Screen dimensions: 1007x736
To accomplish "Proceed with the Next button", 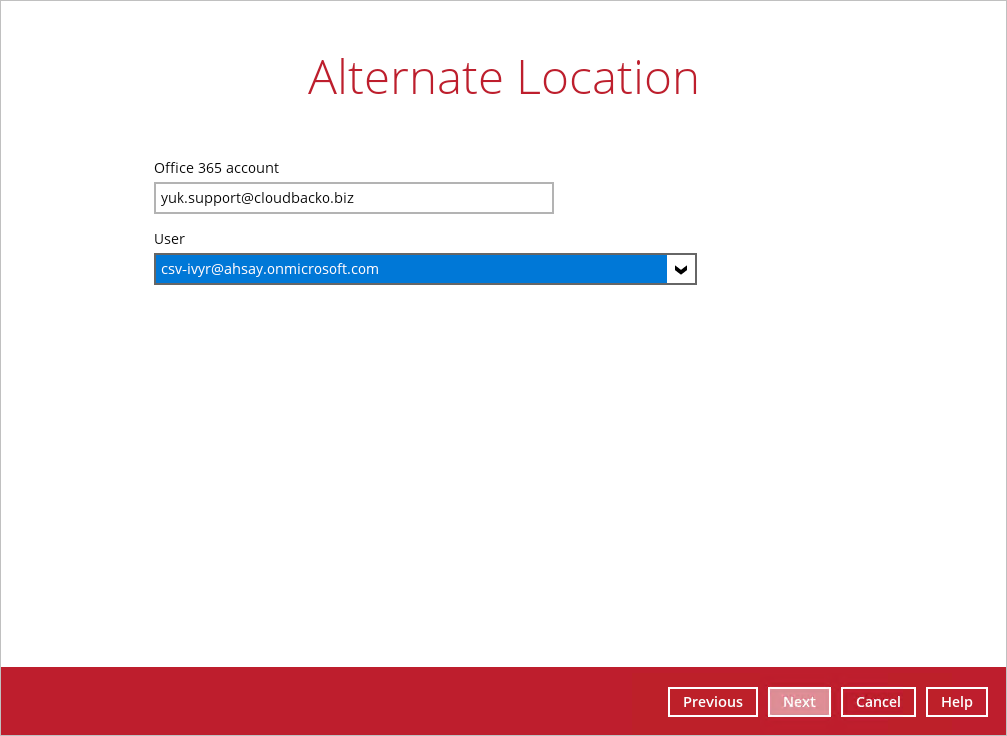I will [799, 702].
